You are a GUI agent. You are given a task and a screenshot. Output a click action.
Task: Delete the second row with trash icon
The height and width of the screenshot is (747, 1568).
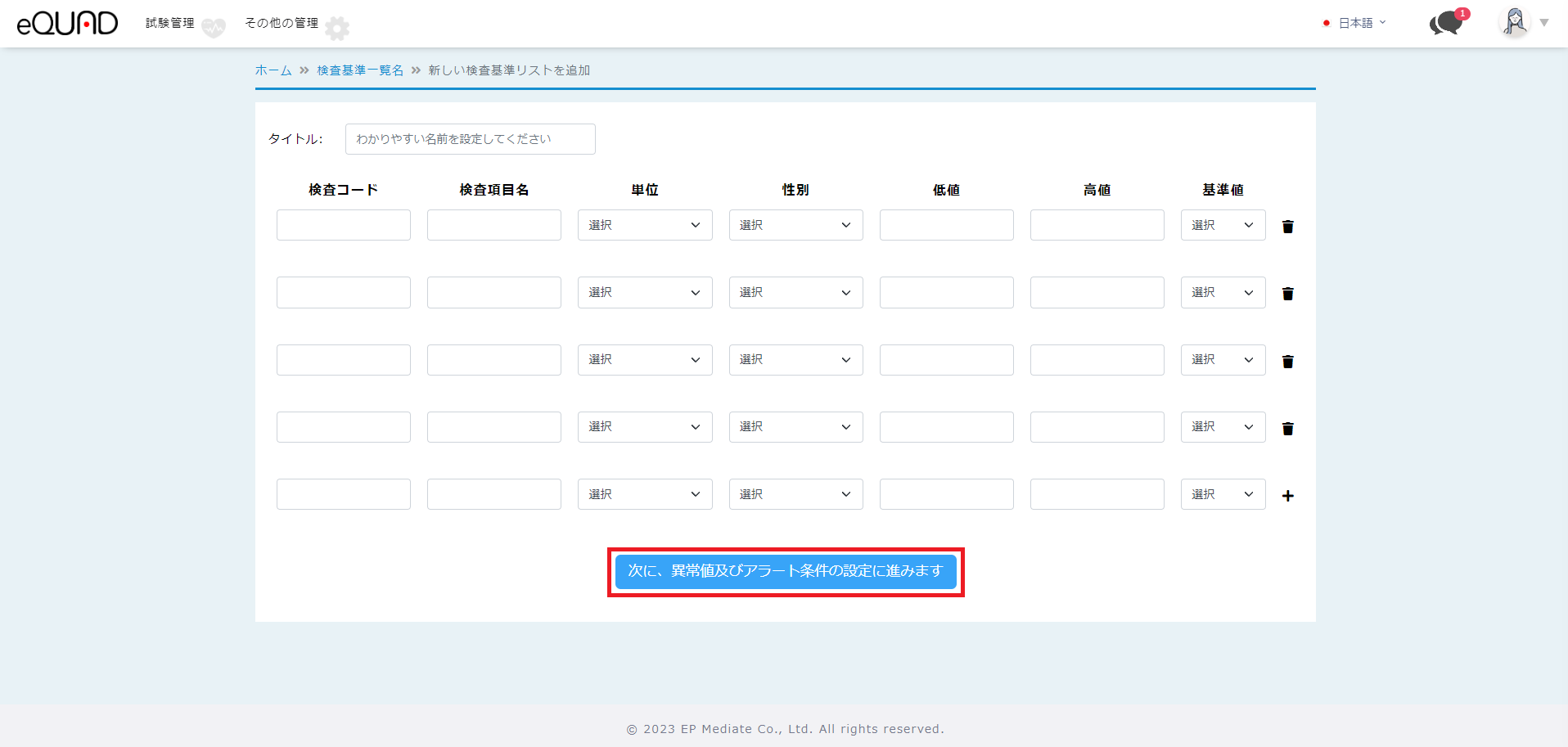coord(1287,294)
